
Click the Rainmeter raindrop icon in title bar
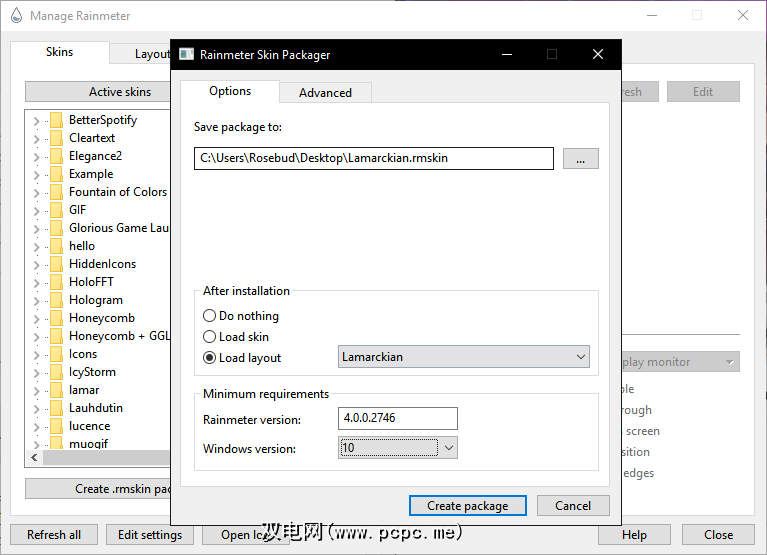coord(17,16)
